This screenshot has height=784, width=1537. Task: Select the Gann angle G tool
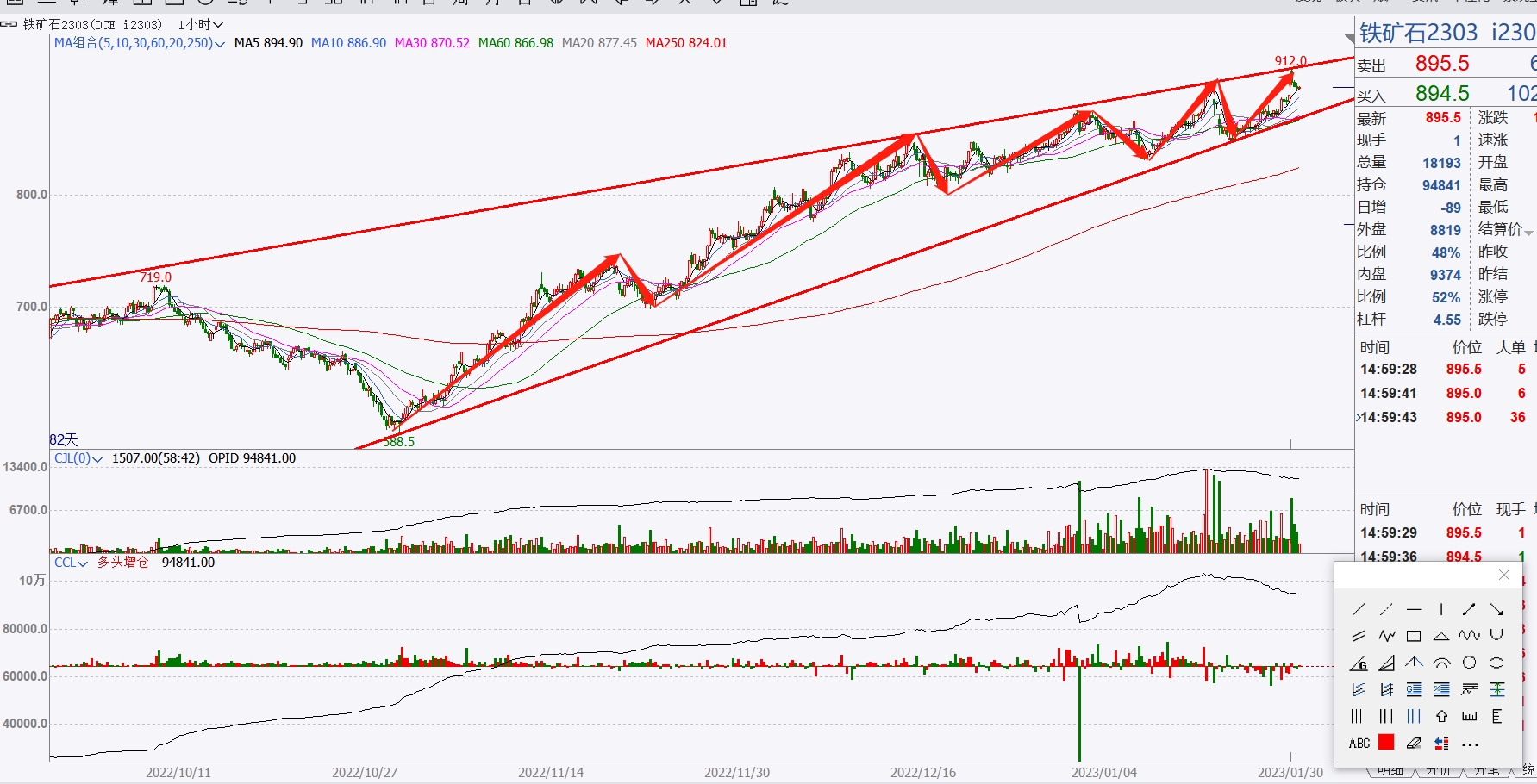1359,663
